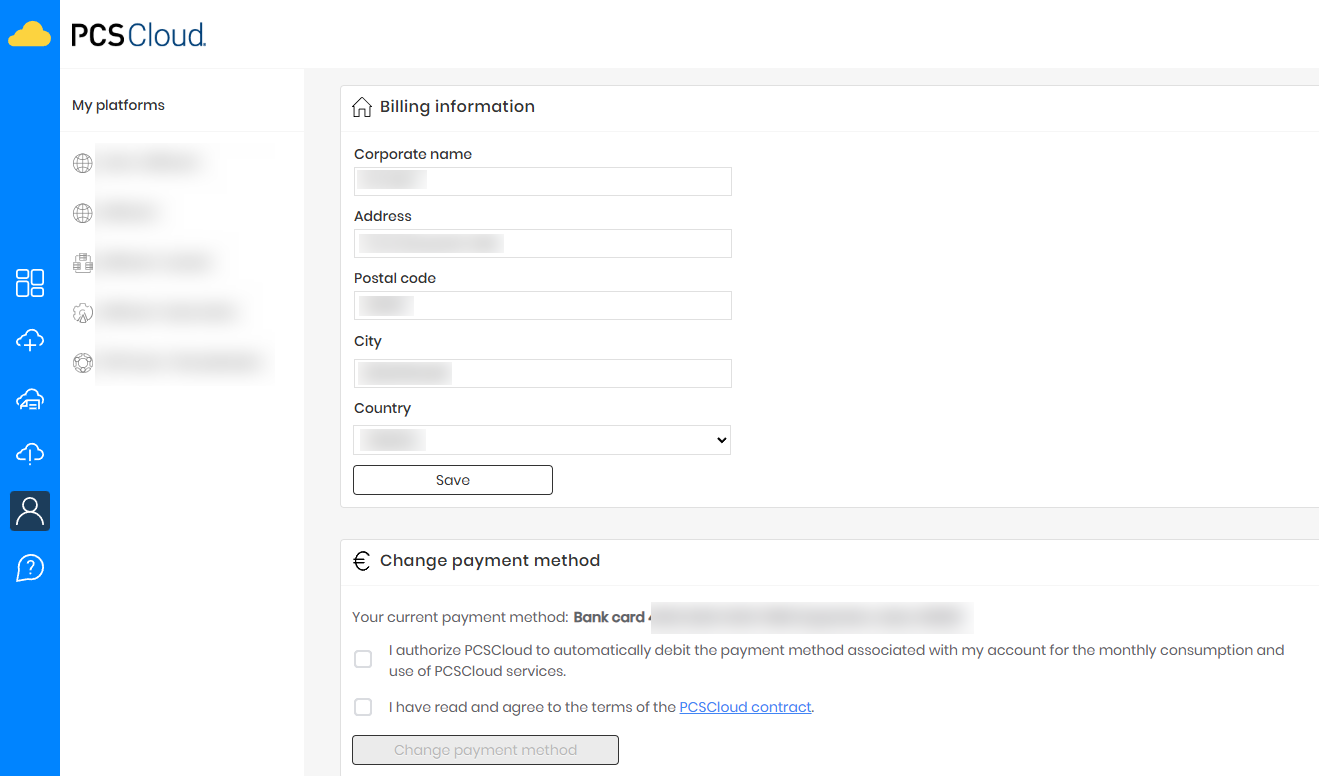Click the My platforms heading
The width and height of the screenshot is (1319, 776).
tap(118, 105)
